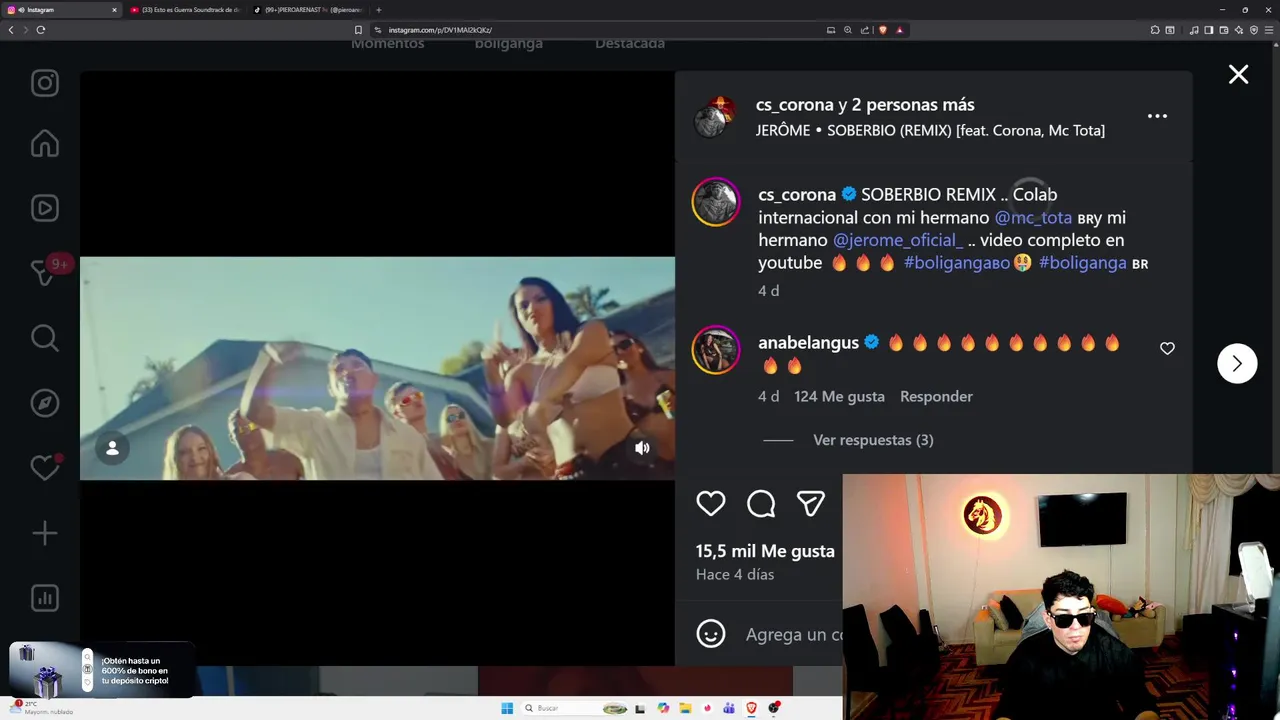Switch to 'Esto es Guerra Soundtrack' YouTube tab
The image size is (1280, 720).
(185, 10)
